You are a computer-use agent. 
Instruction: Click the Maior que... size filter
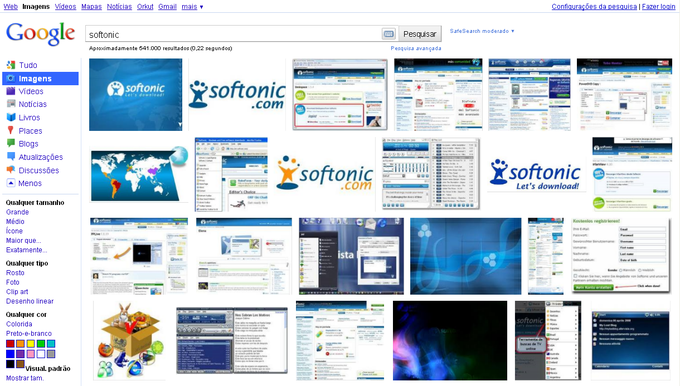tap(23, 241)
